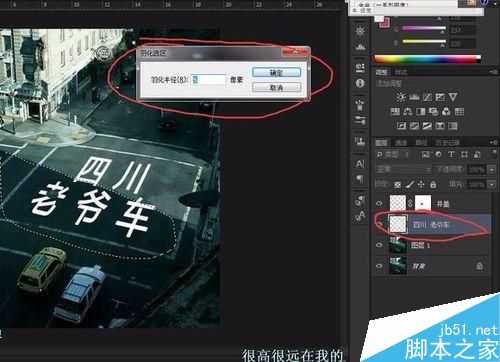Switch to the 路径 tab
The width and height of the screenshot is (500, 362).
pos(421,143)
